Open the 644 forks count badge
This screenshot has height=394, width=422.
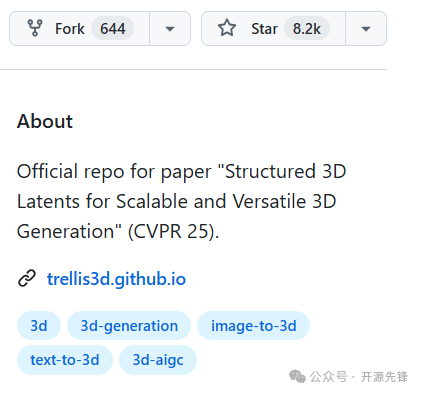tap(113, 29)
